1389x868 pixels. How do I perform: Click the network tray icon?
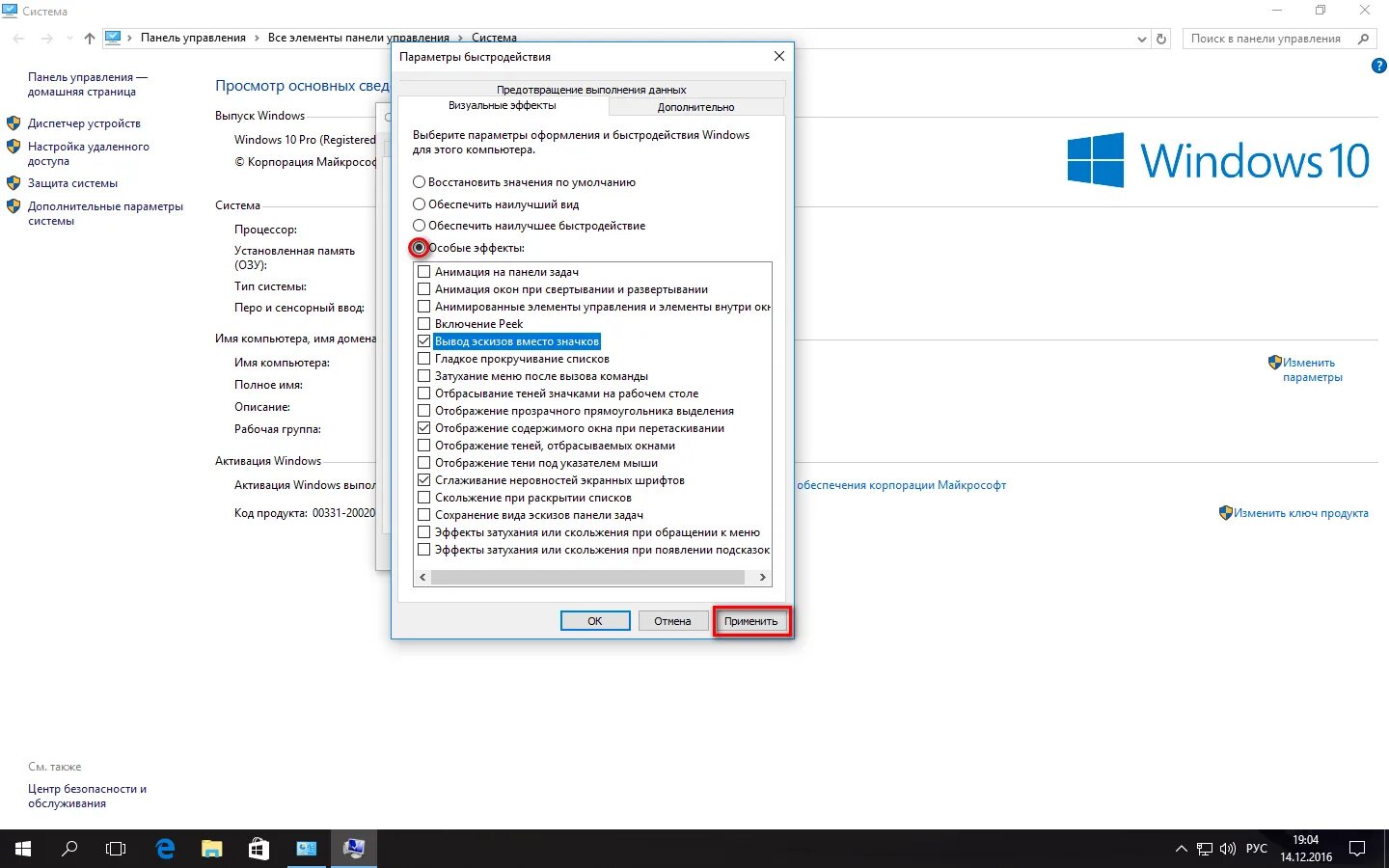(x=1205, y=849)
